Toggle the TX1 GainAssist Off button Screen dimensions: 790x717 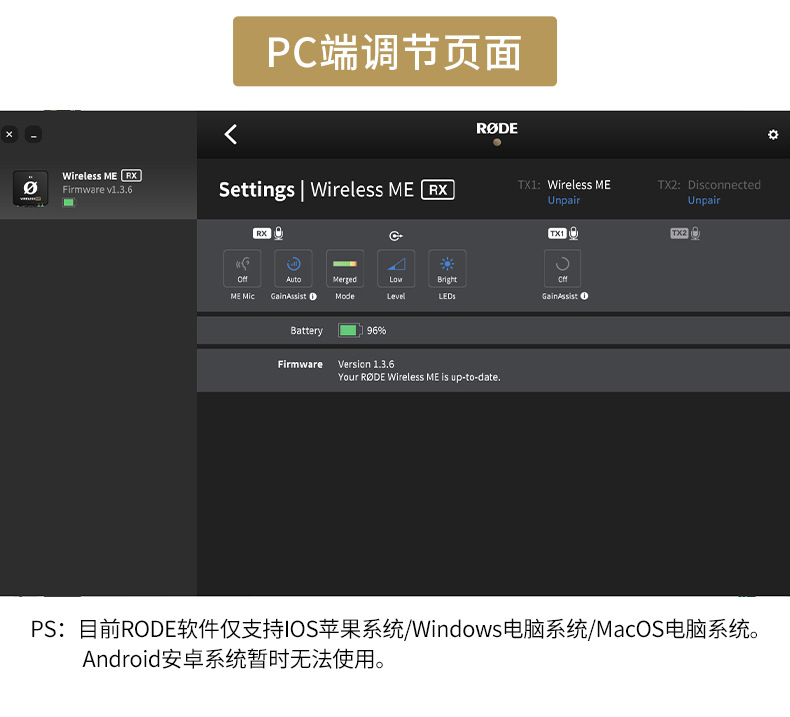(562, 269)
